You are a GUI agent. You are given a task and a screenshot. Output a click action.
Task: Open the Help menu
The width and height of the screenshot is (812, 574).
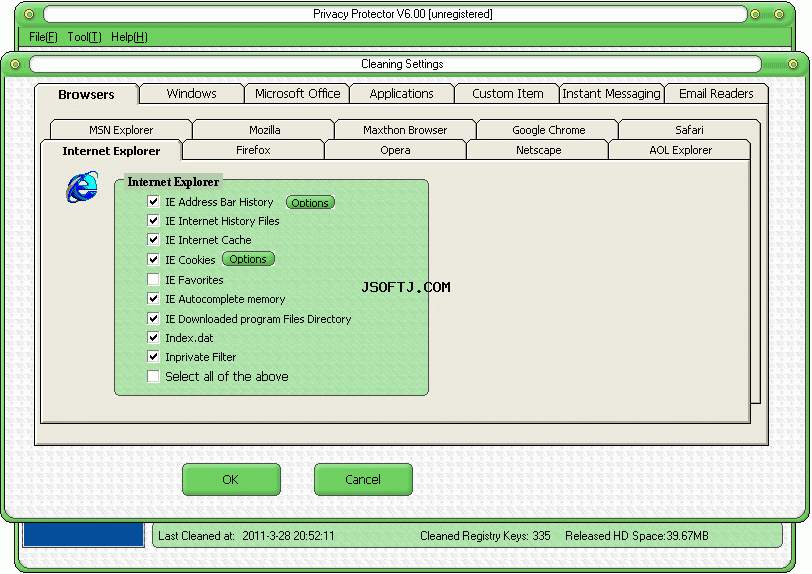(129, 37)
